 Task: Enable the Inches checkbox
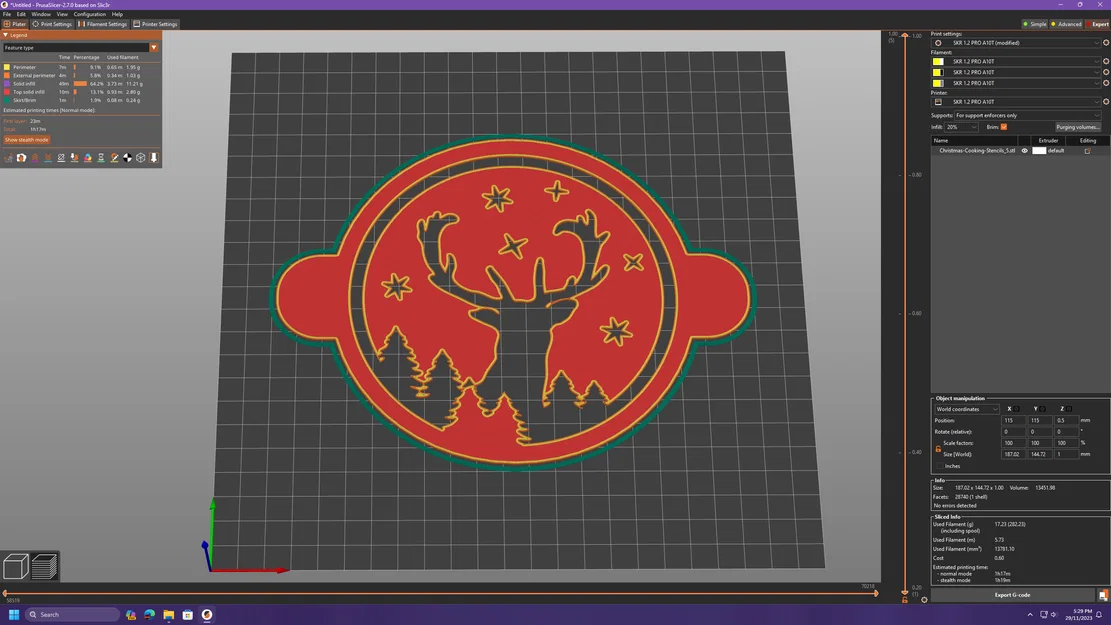(x=940, y=466)
